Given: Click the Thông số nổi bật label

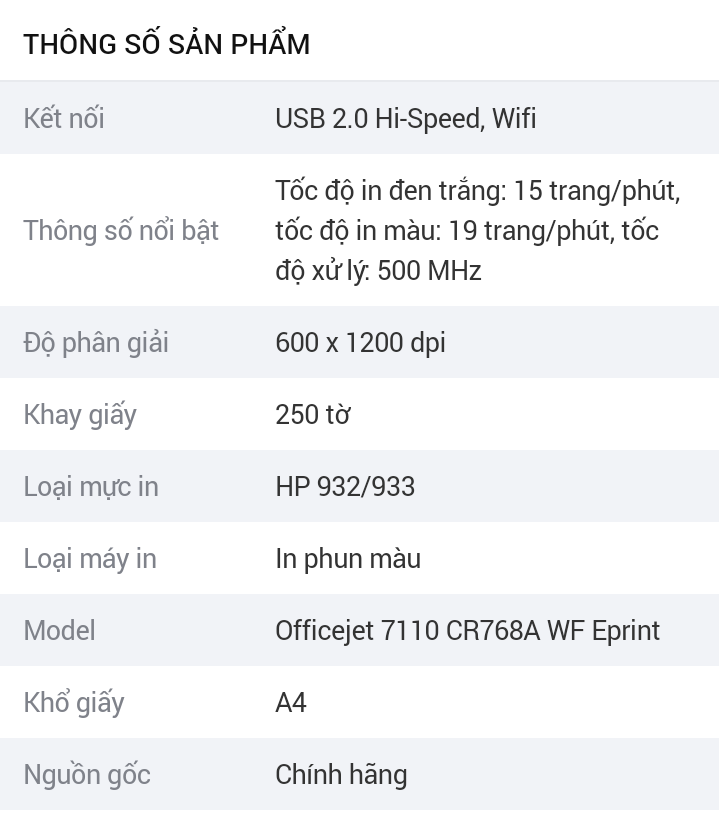Looking at the screenshot, I should 121,230.
